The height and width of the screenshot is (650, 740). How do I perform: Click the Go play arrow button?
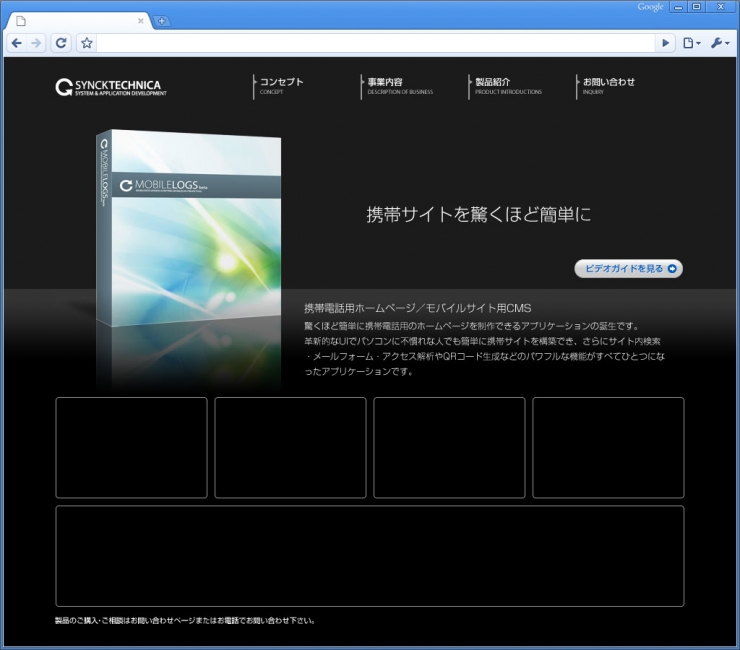[665, 43]
